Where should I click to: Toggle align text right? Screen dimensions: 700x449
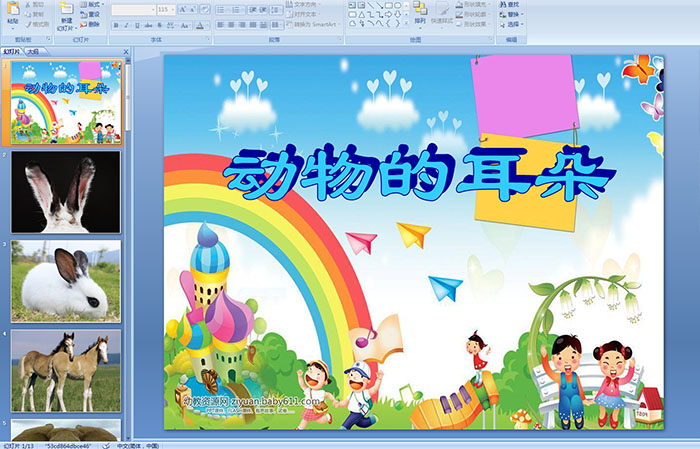click(x=242, y=25)
